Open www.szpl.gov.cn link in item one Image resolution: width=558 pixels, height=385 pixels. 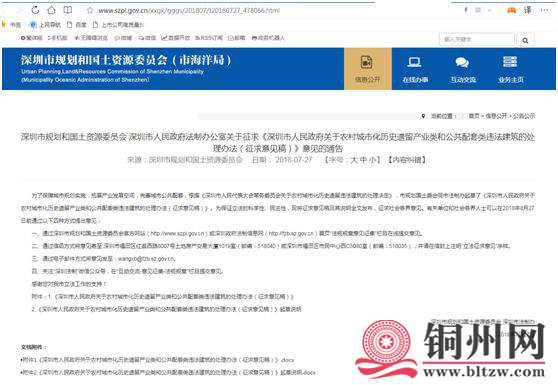coord(178,233)
